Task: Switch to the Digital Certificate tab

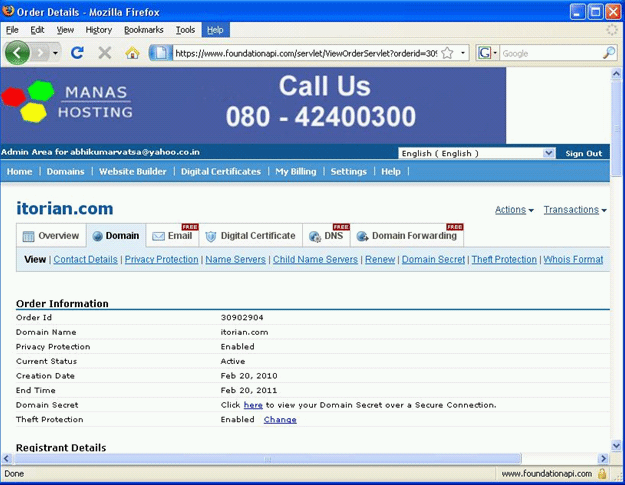Action: [250, 236]
